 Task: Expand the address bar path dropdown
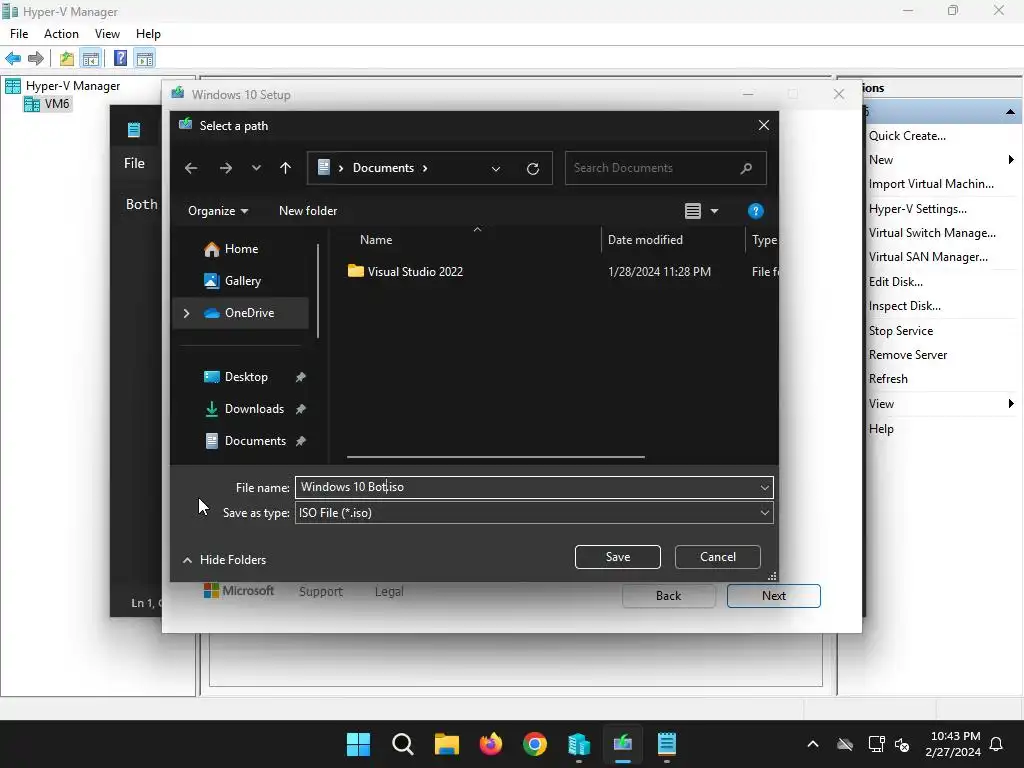[x=496, y=168]
